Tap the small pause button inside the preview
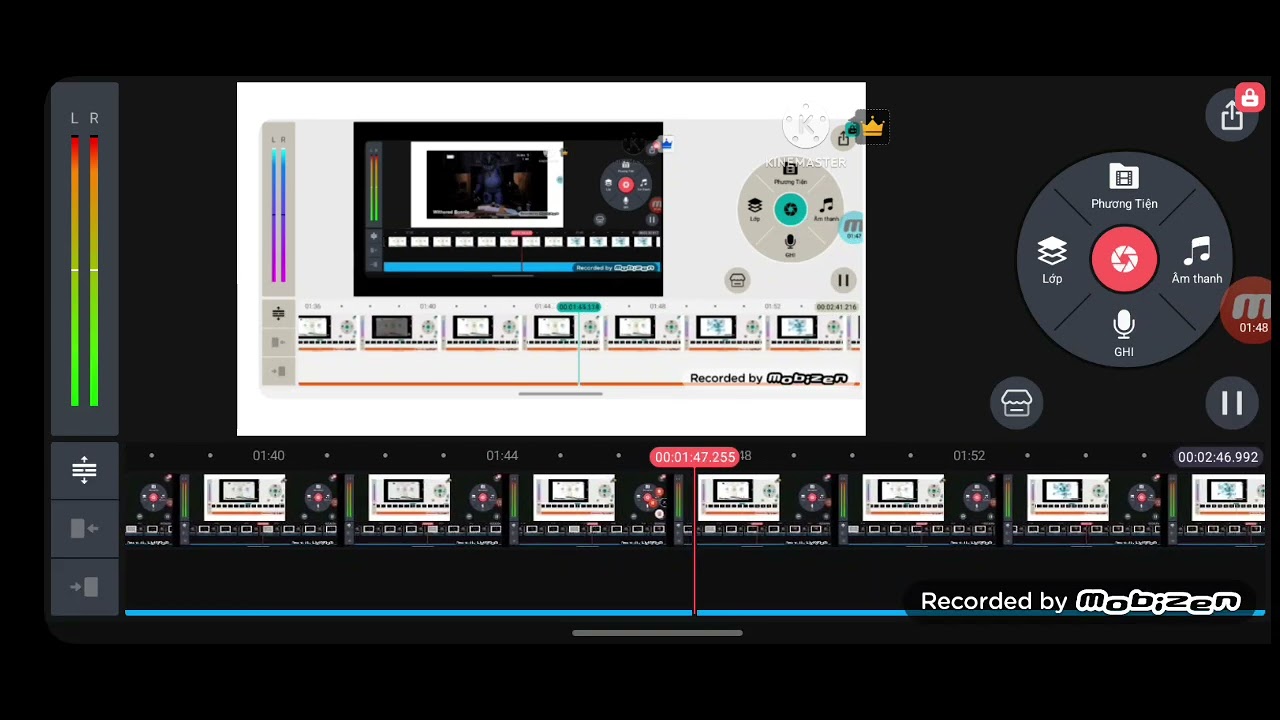Image resolution: width=1280 pixels, height=720 pixels. 843,280
